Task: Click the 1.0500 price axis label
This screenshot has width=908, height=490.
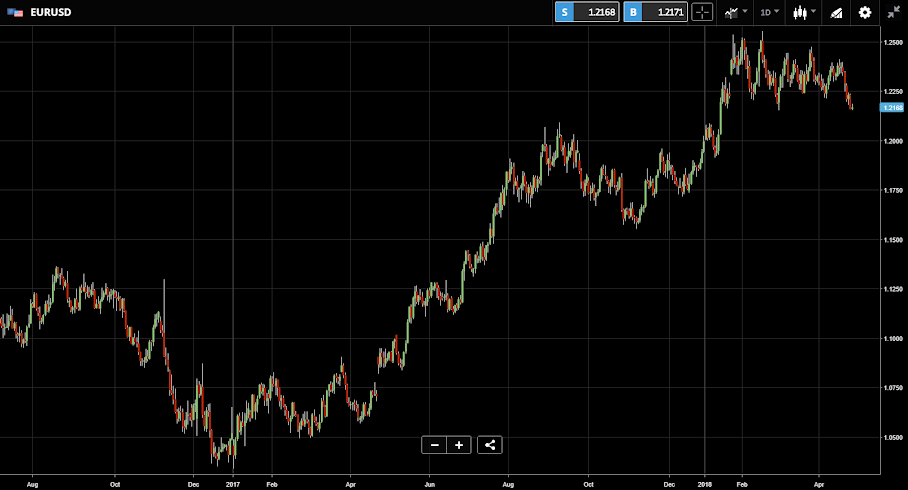Action: pos(893,438)
